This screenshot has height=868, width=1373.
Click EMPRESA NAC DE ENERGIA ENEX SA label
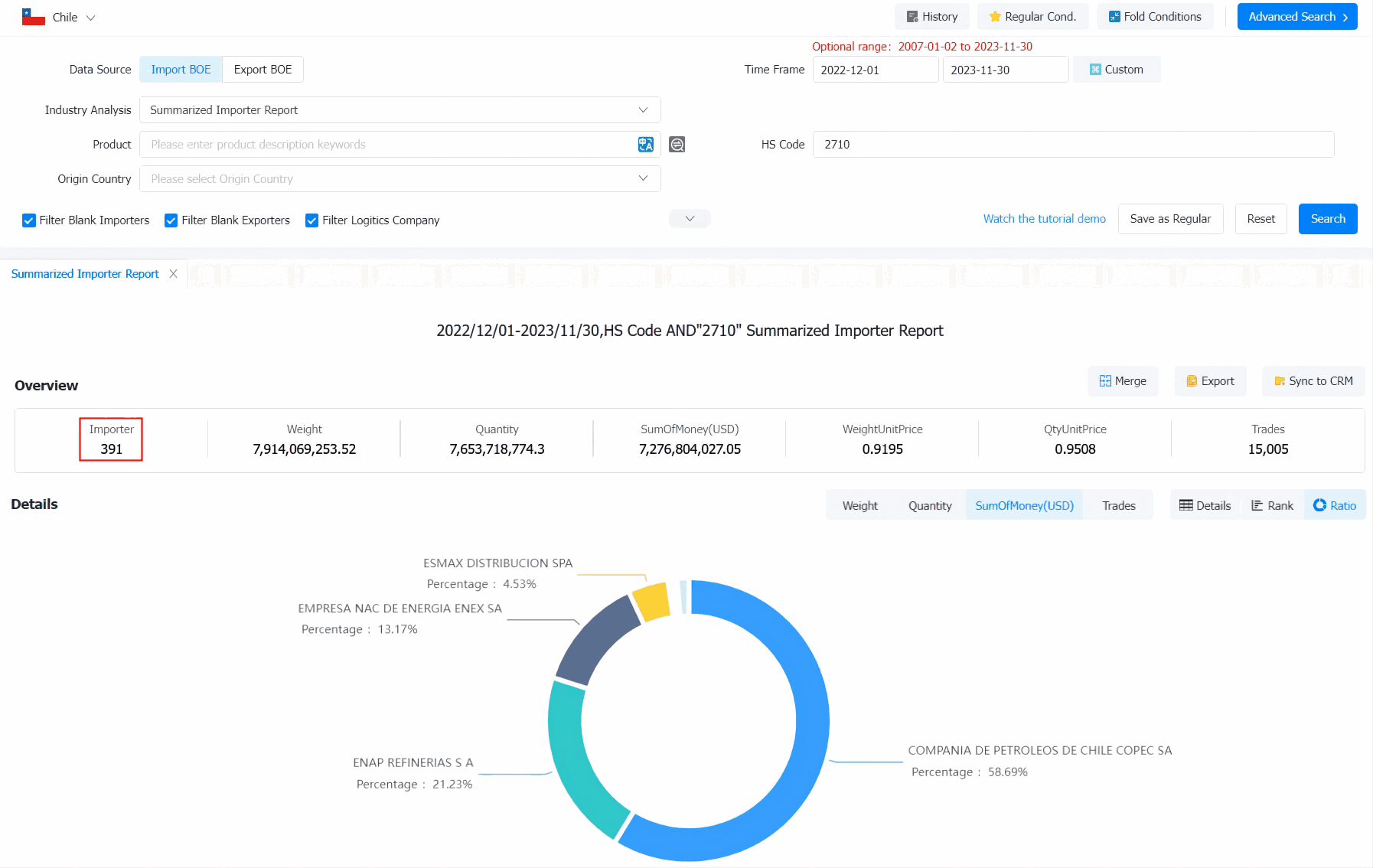400,609
